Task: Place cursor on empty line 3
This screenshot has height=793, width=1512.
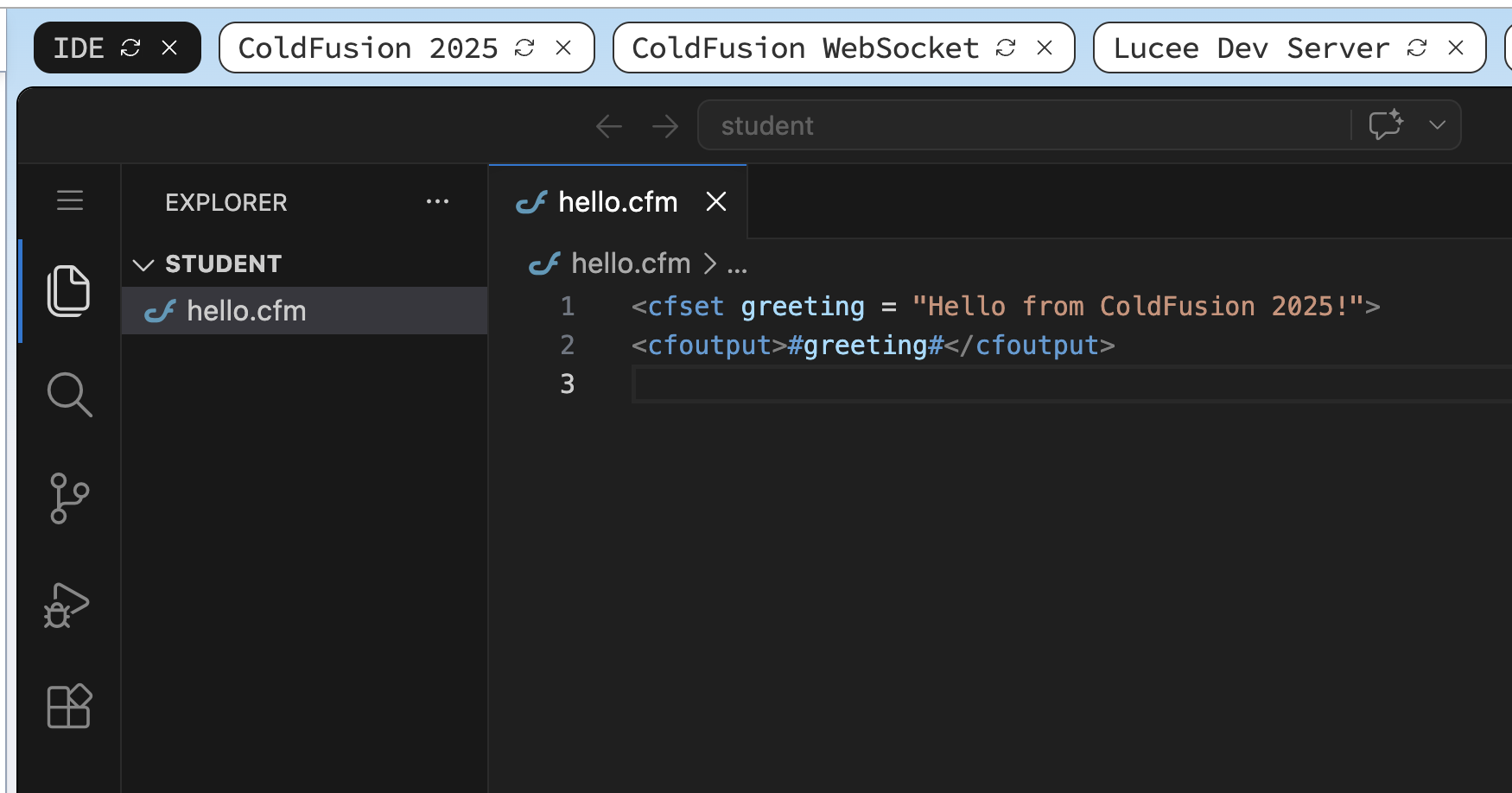Action: (x=1071, y=384)
